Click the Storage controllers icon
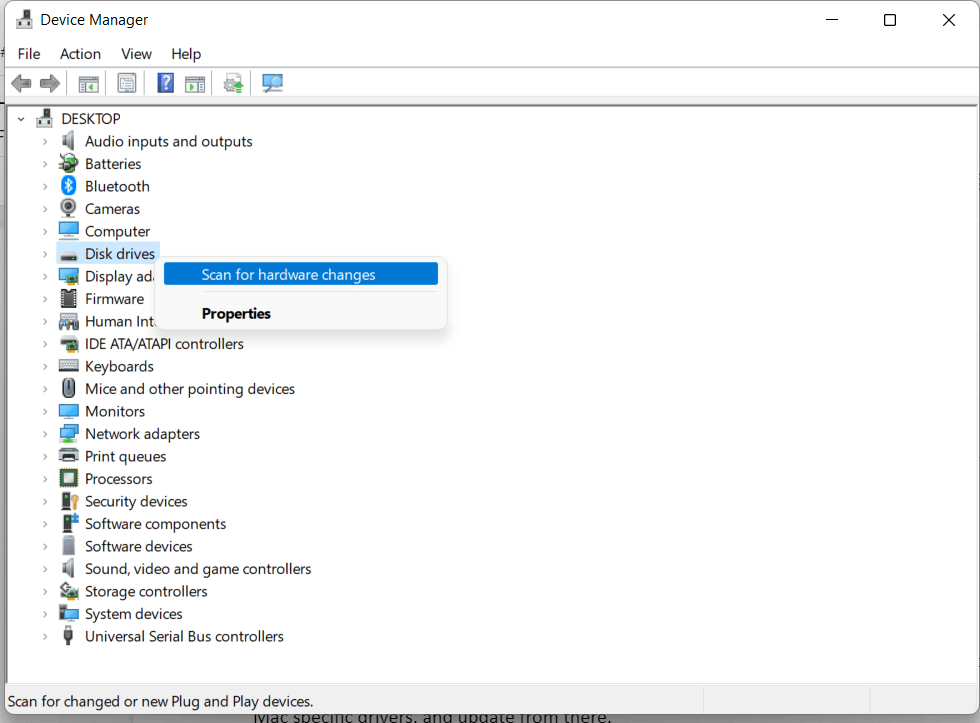The width and height of the screenshot is (980, 723). click(69, 591)
